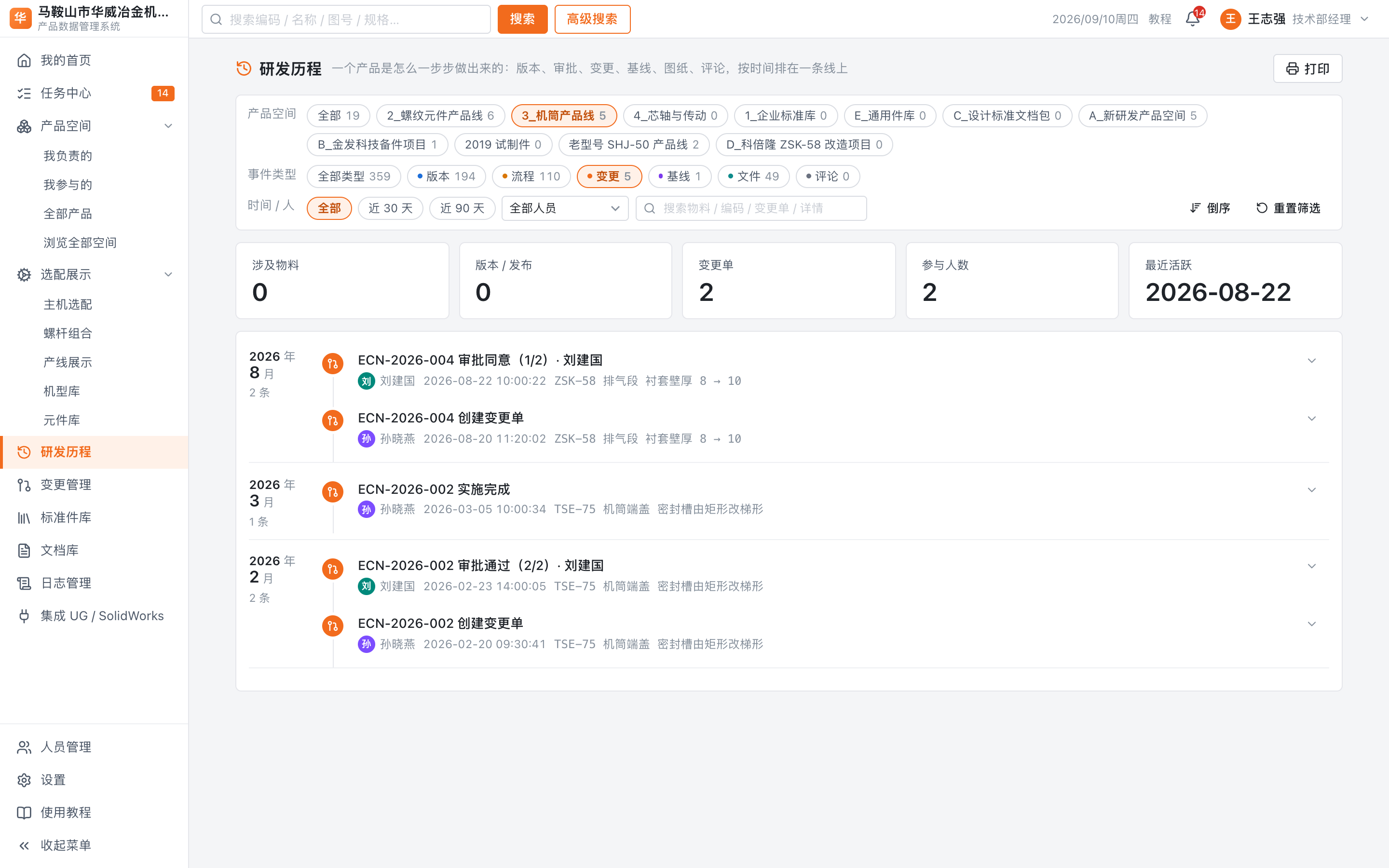Click 重置筛选 to reset filters
This screenshot has height=868, width=1389.
click(1288, 208)
